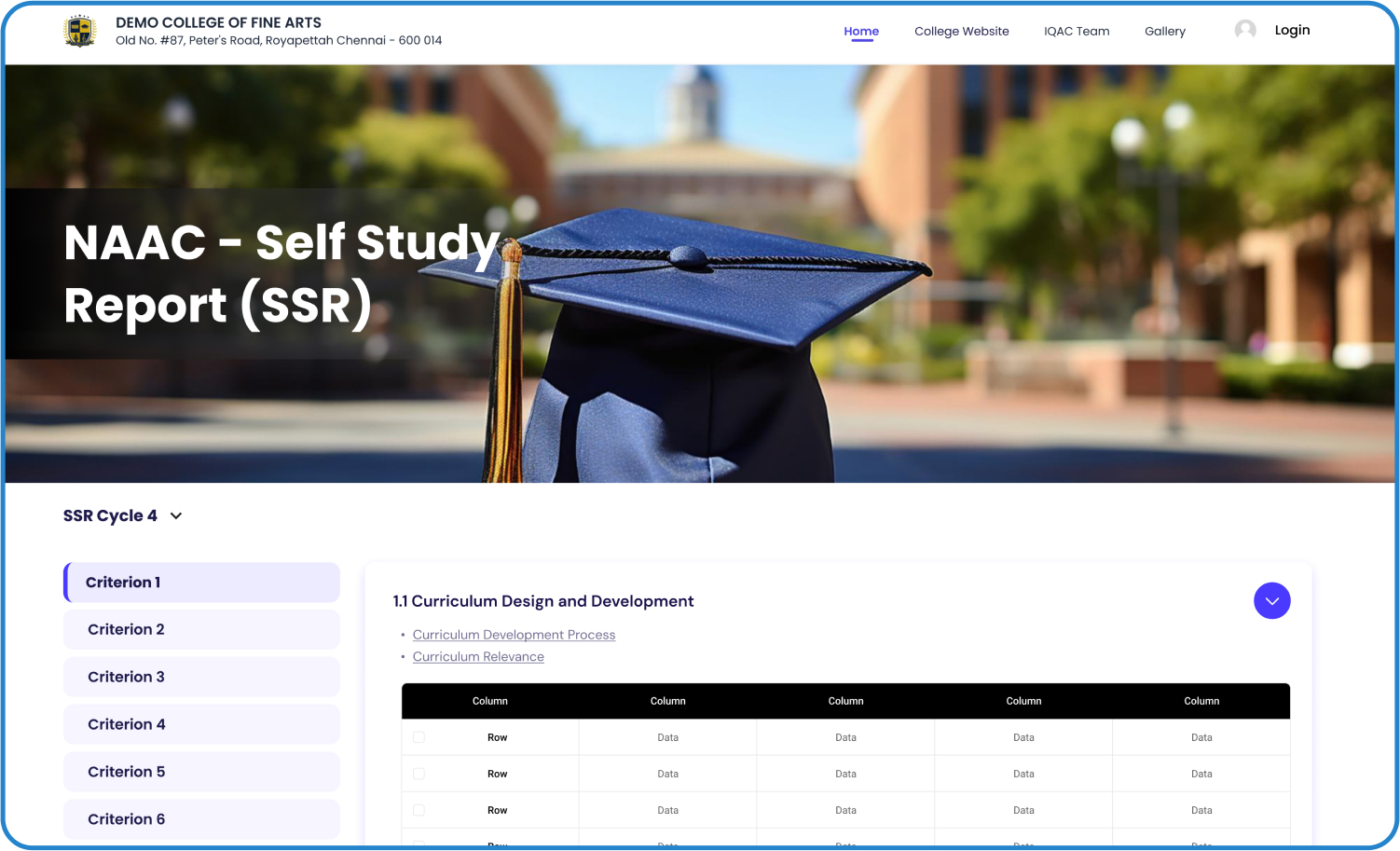Open the College Website menu item
The height and width of the screenshot is (851, 1400).
pyautogui.click(x=961, y=31)
